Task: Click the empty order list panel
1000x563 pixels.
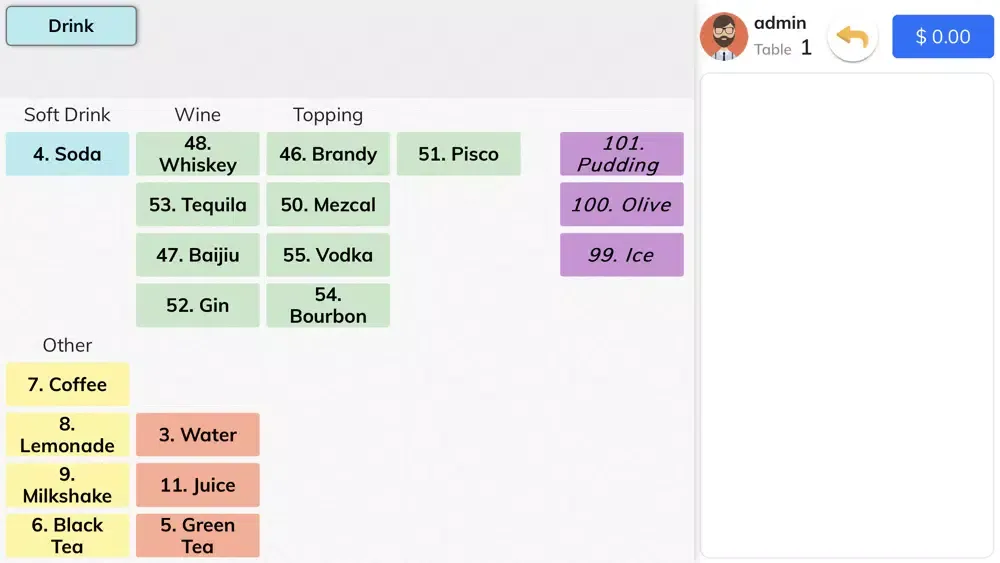Action: [847, 315]
